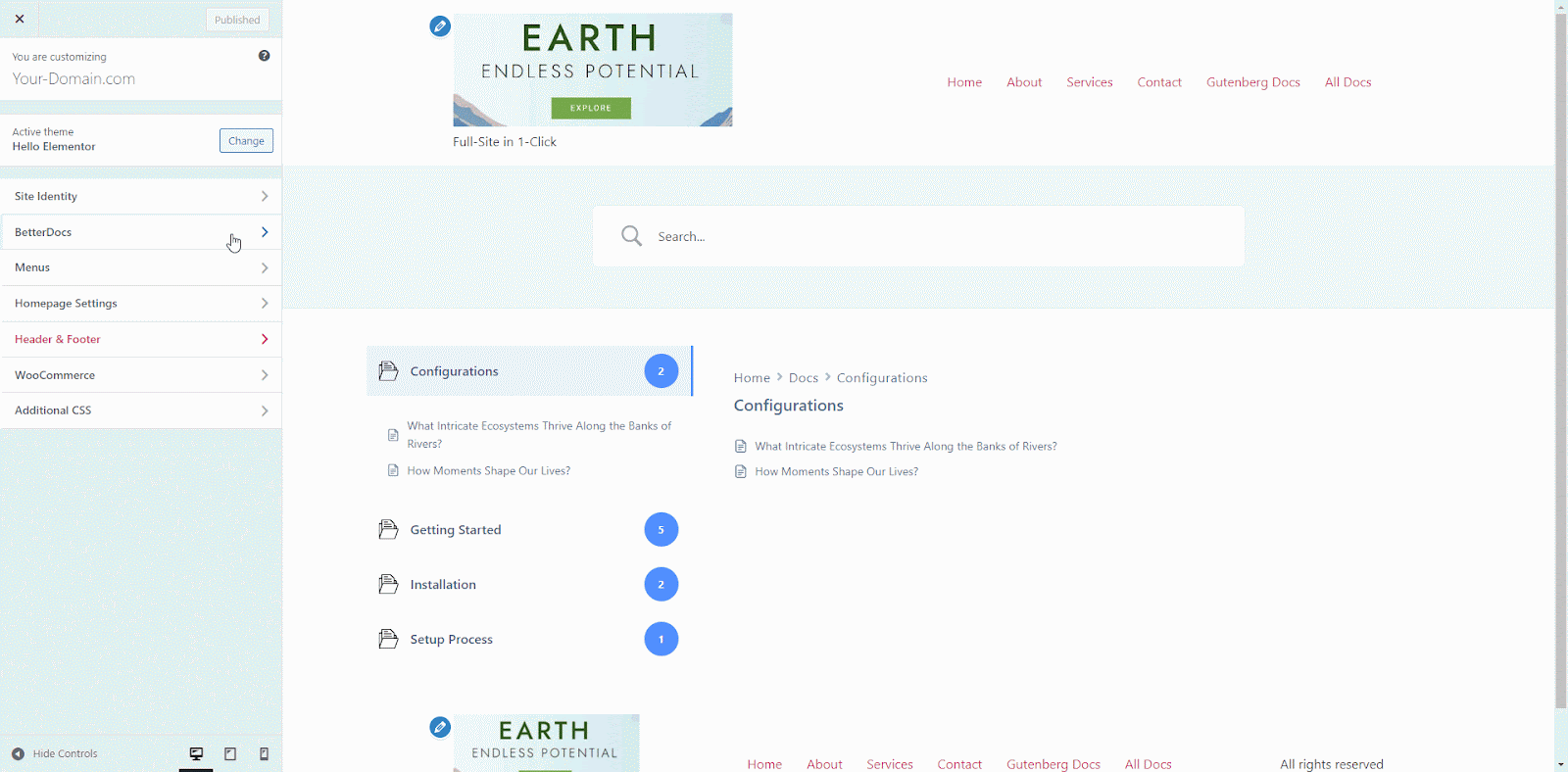Open sidebar 'How Moments Shape Our Lives?' doc

pos(489,470)
